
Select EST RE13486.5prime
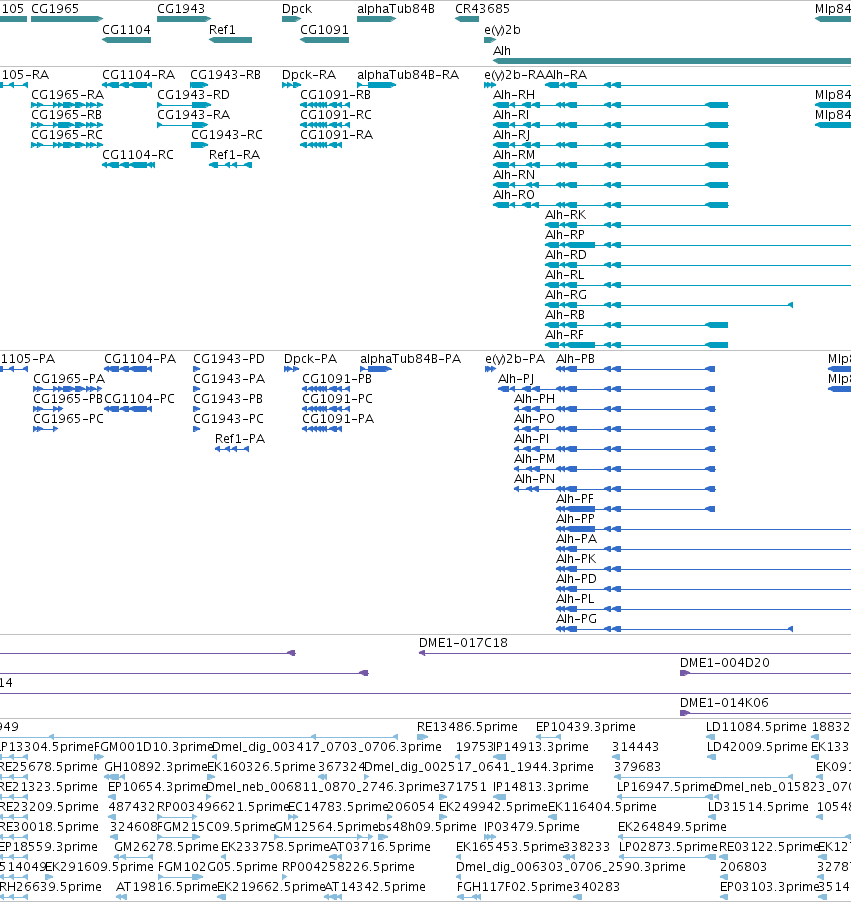tap(423, 737)
